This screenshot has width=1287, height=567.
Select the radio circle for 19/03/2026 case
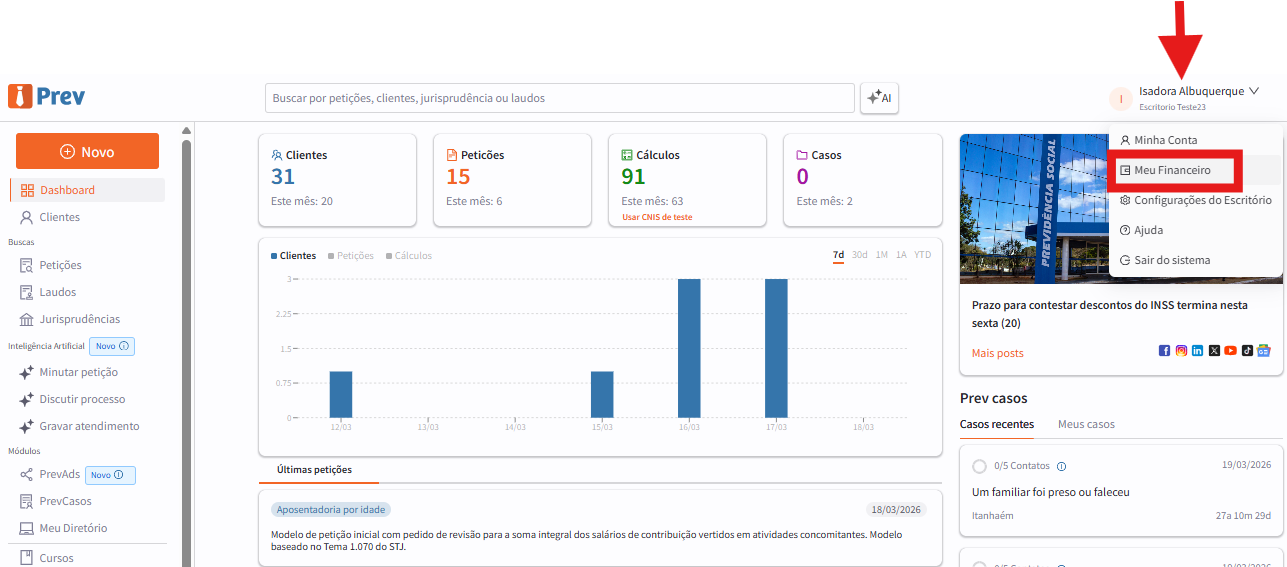979,466
